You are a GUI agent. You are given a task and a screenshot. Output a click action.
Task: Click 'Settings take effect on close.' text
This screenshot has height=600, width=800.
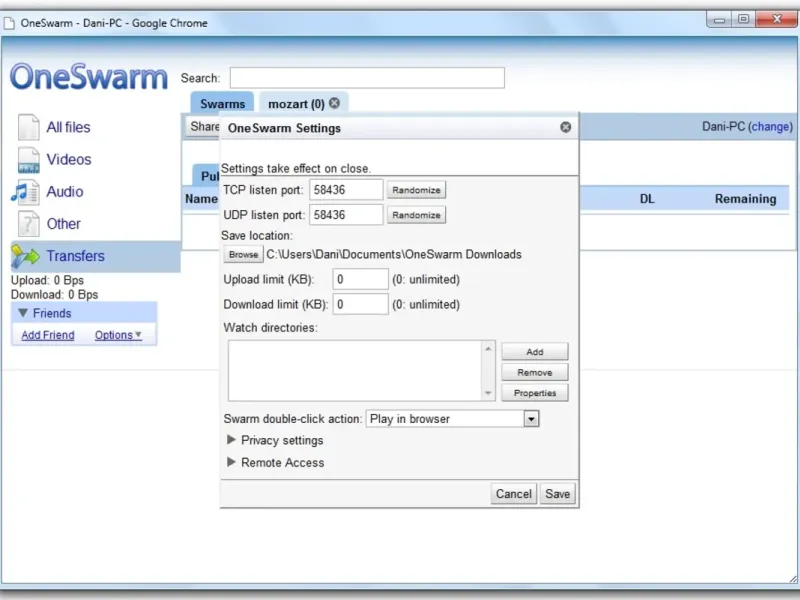coord(296,168)
